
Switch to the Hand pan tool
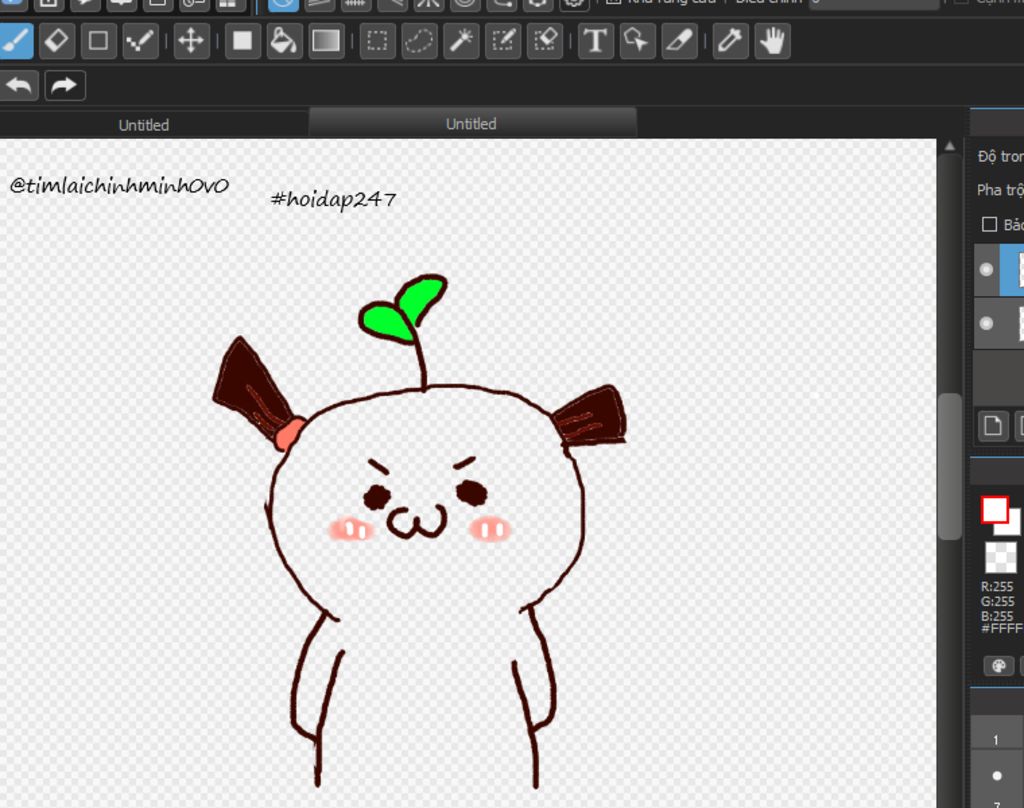click(772, 41)
